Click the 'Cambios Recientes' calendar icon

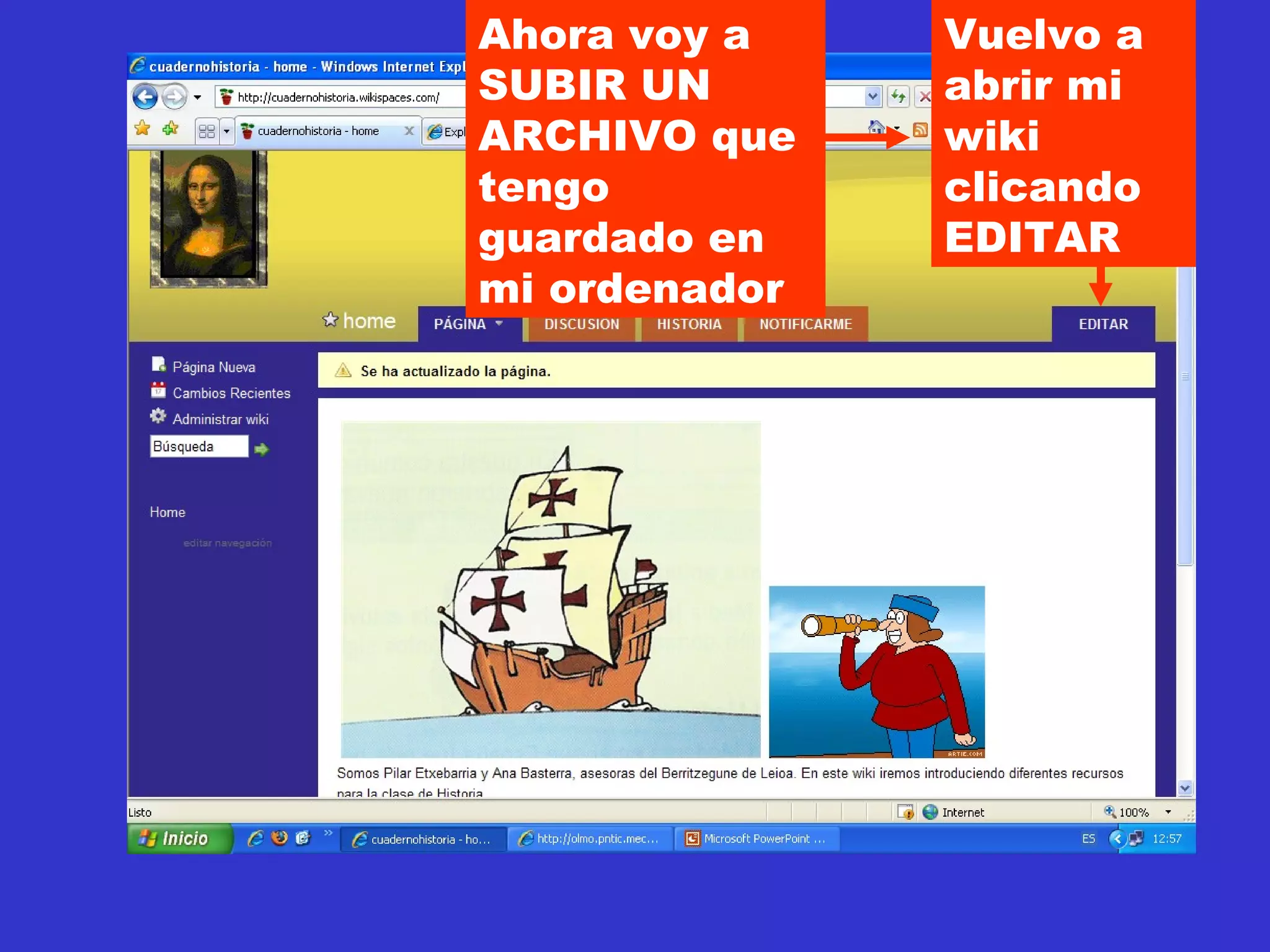pos(158,390)
